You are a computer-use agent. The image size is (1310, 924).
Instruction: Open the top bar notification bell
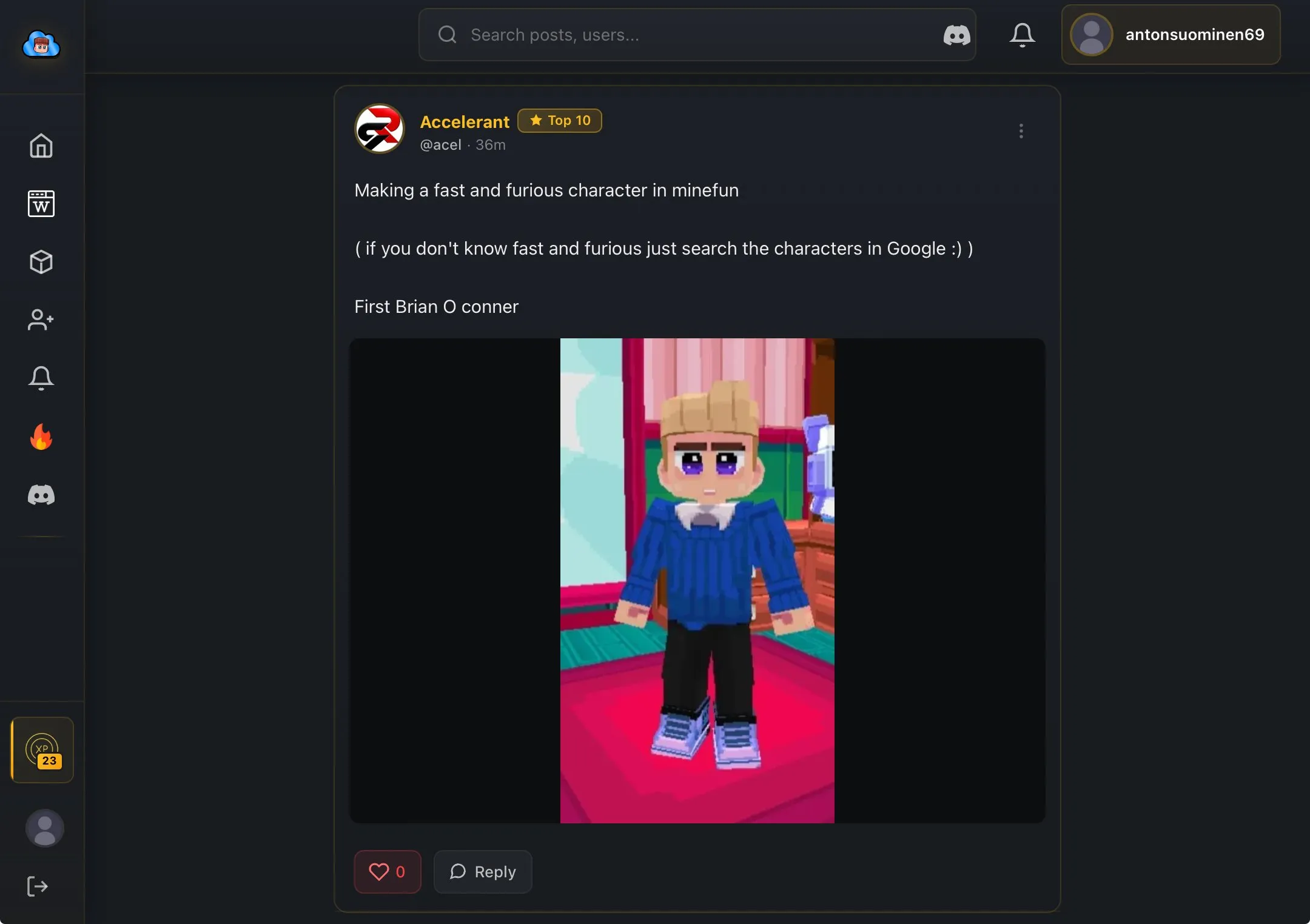click(1023, 35)
